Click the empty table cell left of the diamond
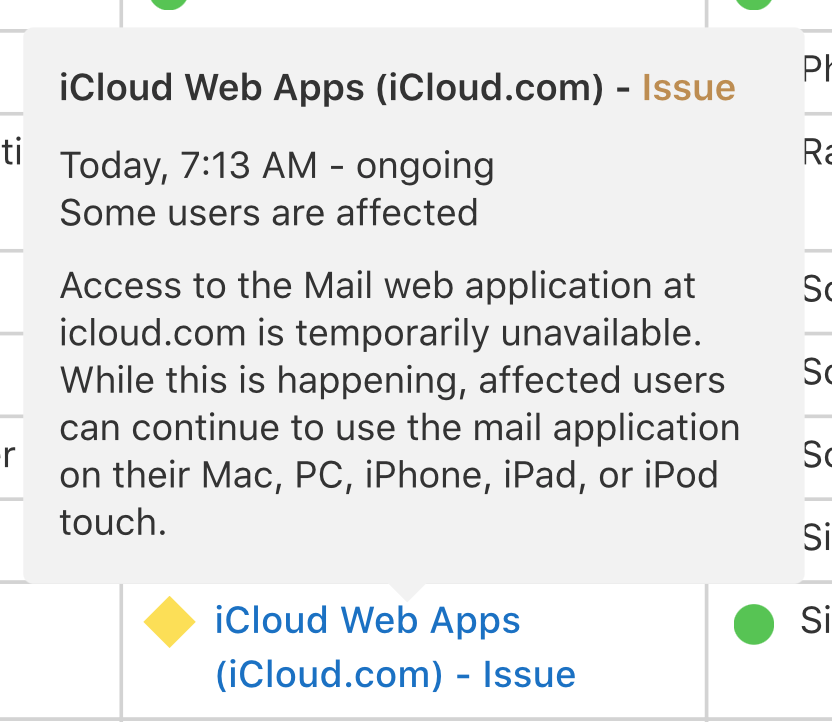The height and width of the screenshot is (722, 832). click(x=60, y=648)
